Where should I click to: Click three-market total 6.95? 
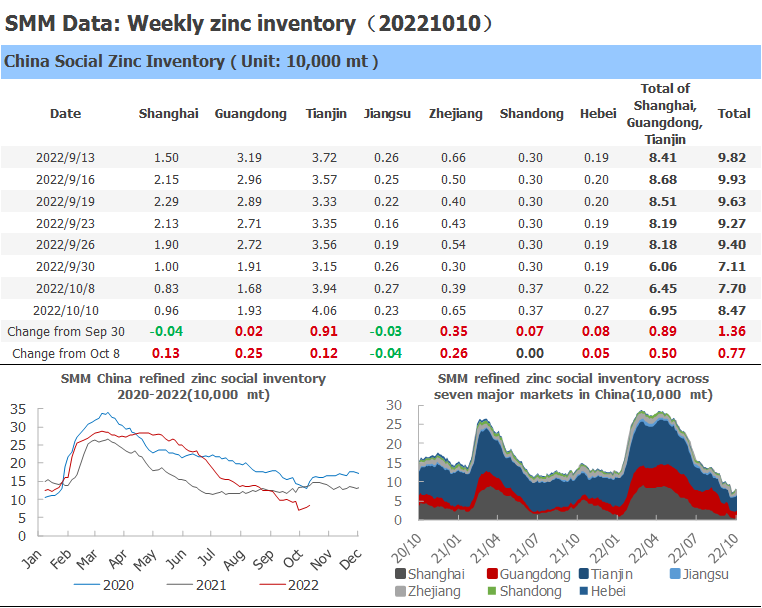click(663, 311)
